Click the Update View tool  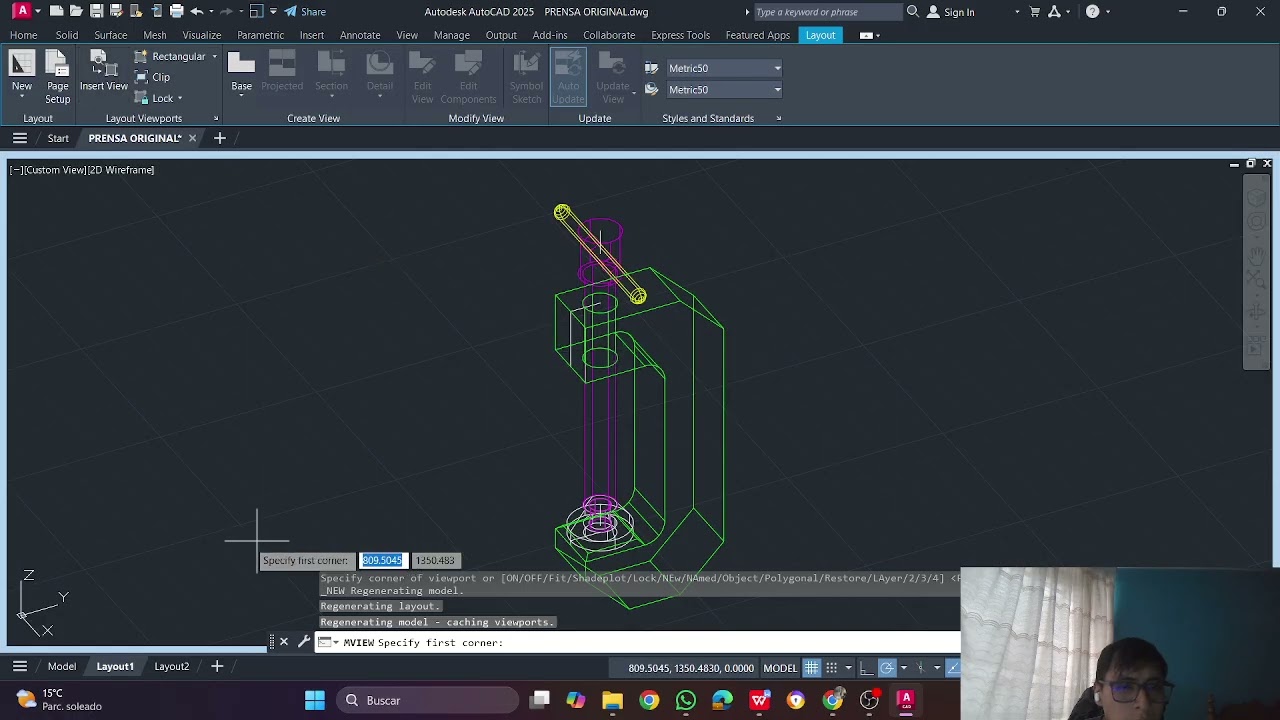pyautogui.click(x=613, y=78)
